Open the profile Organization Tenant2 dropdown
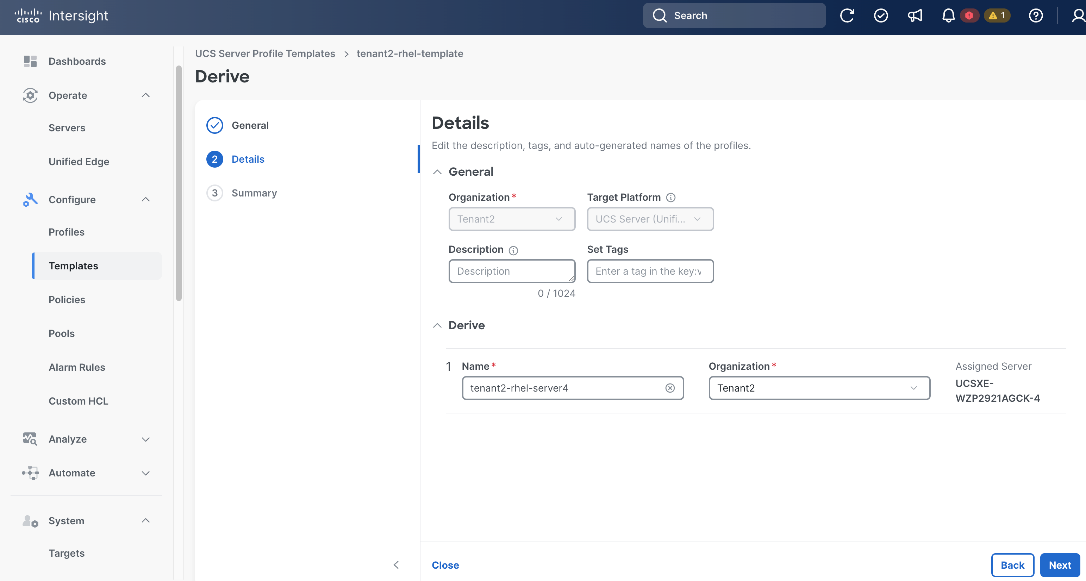The height and width of the screenshot is (581, 1086). coord(819,388)
